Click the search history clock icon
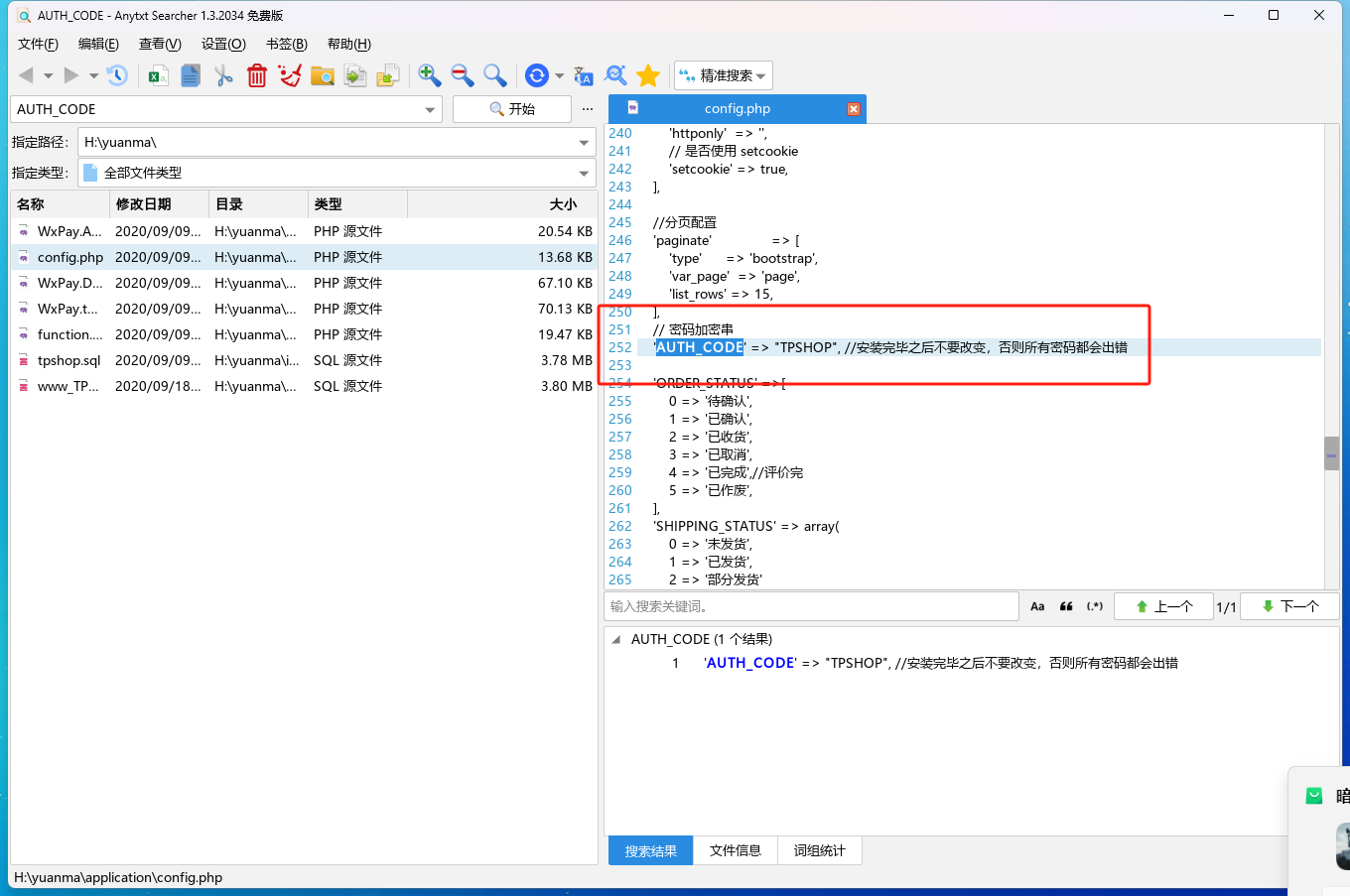This screenshot has height=896, width=1350. pyautogui.click(x=117, y=75)
